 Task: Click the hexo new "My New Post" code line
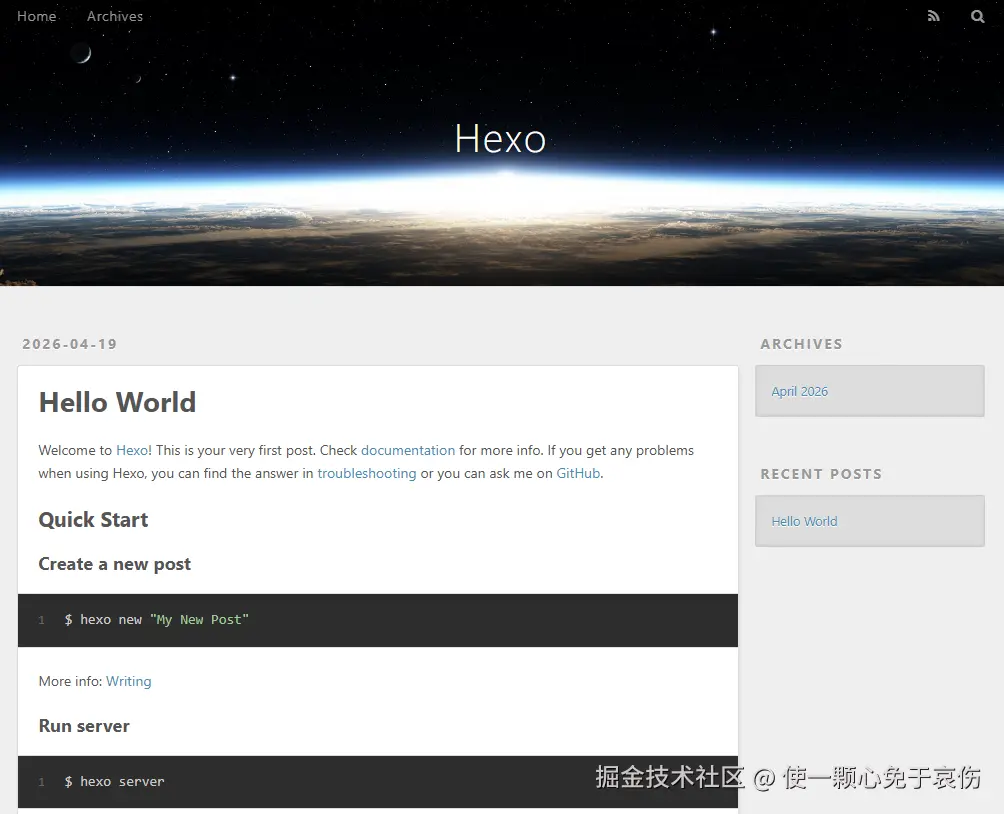[156, 619]
